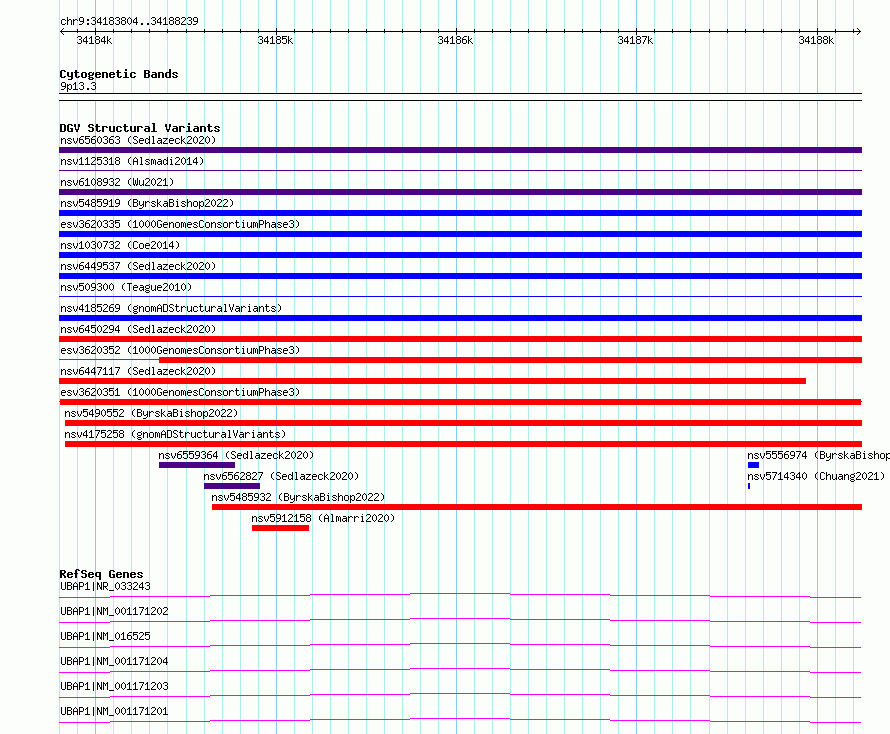Click the RefSeq Genes track title
The height and width of the screenshot is (734, 890).
(x=101, y=574)
